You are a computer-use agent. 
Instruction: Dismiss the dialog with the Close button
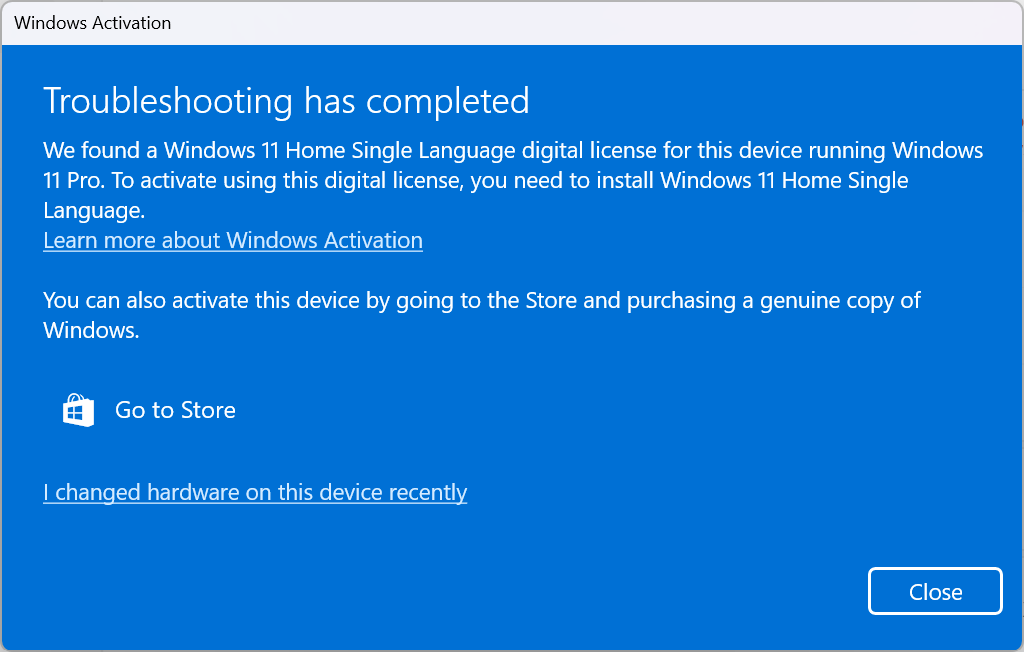935,591
